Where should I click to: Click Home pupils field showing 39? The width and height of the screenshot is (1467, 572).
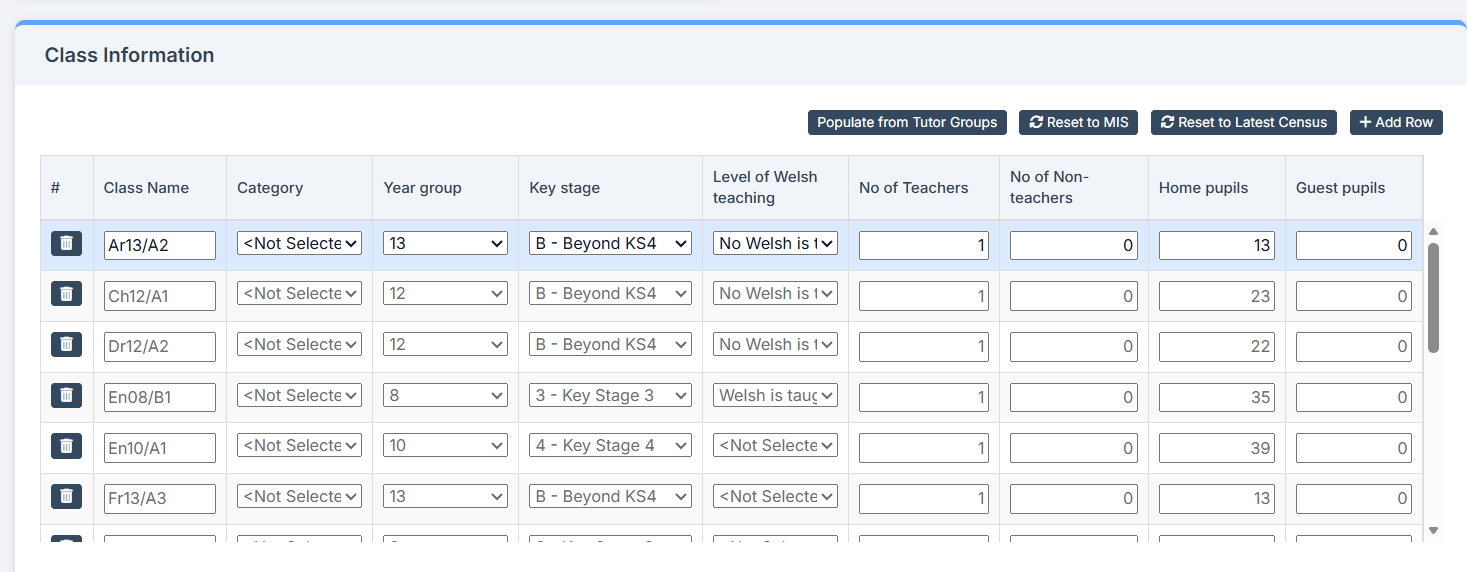[1216, 448]
